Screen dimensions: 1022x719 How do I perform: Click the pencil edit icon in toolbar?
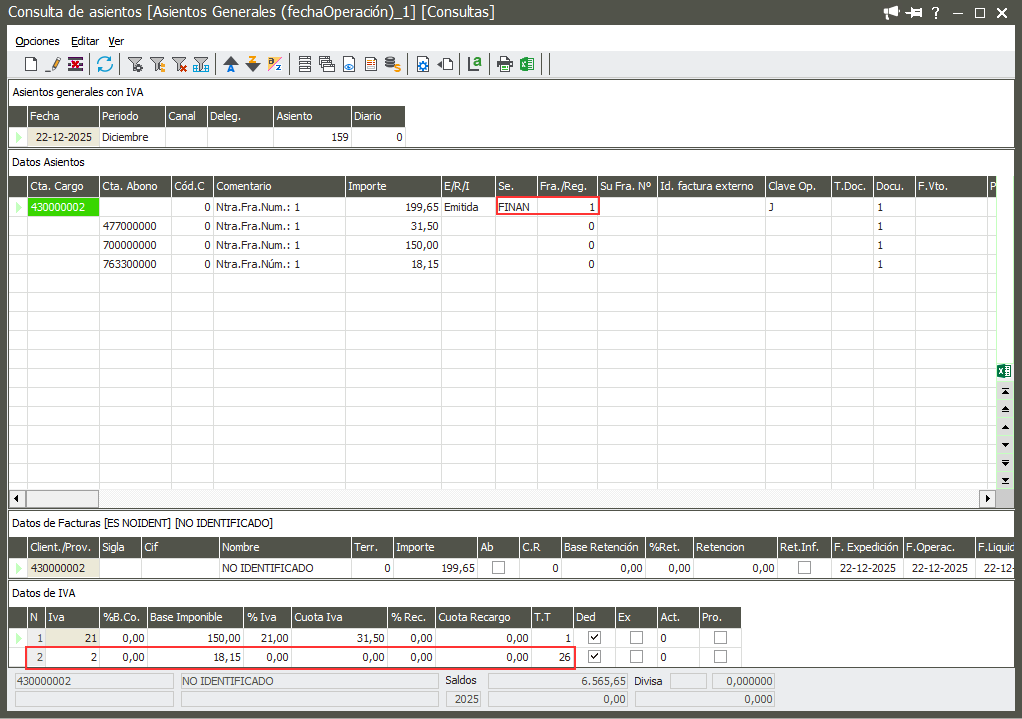[54, 64]
